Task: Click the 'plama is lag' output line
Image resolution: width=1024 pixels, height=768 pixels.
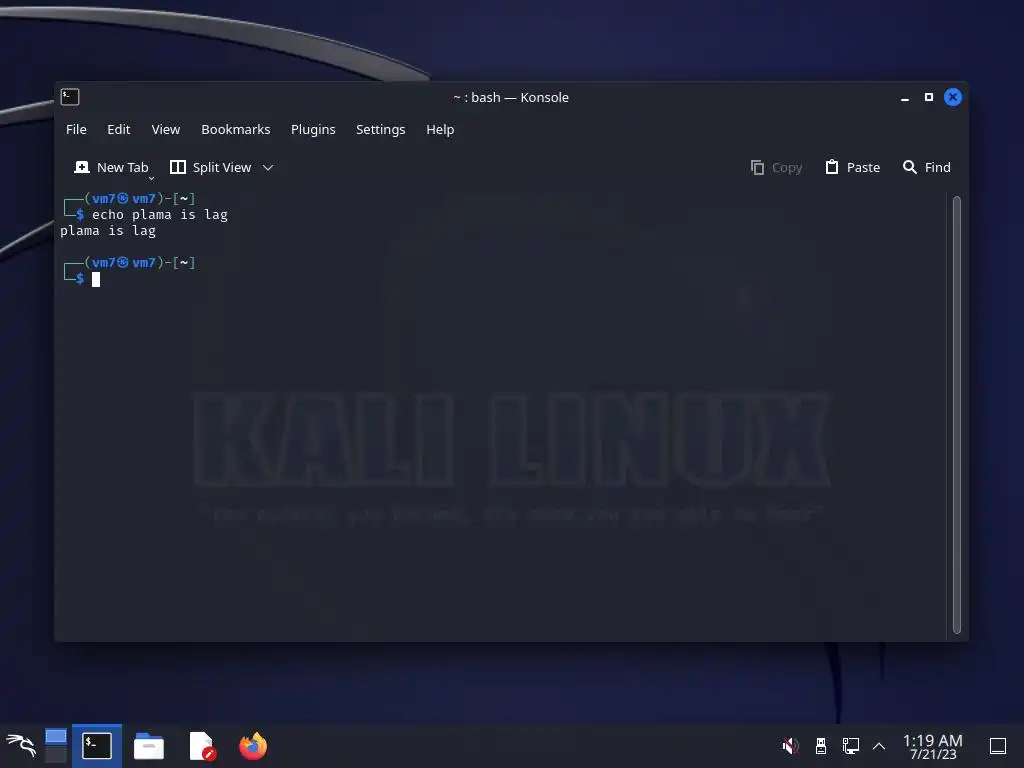Action: pos(108,231)
